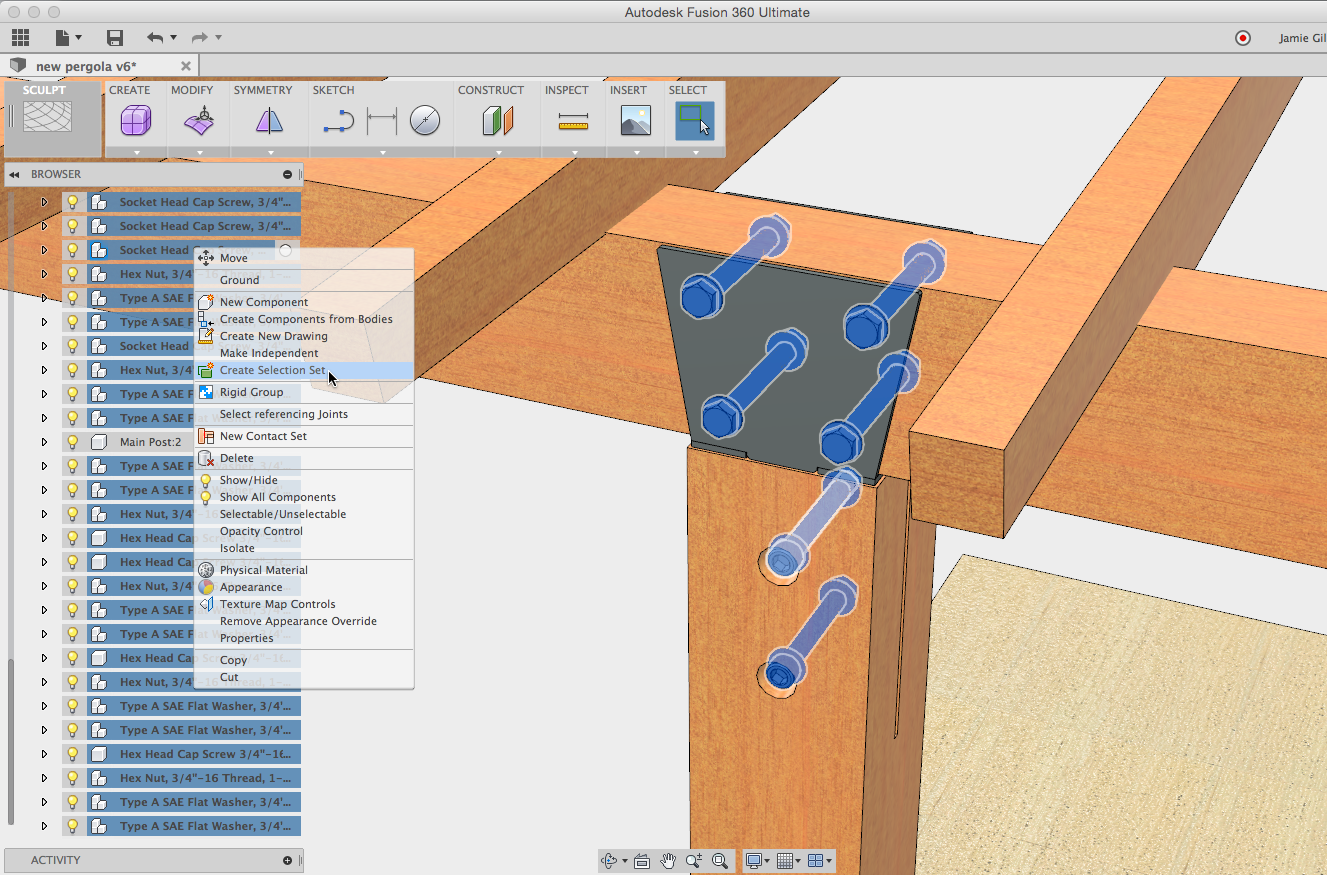The height and width of the screenshot is (875, 1327).
Task: Click the CONSTRUCT panel label
Action: [x=491, y=90]
